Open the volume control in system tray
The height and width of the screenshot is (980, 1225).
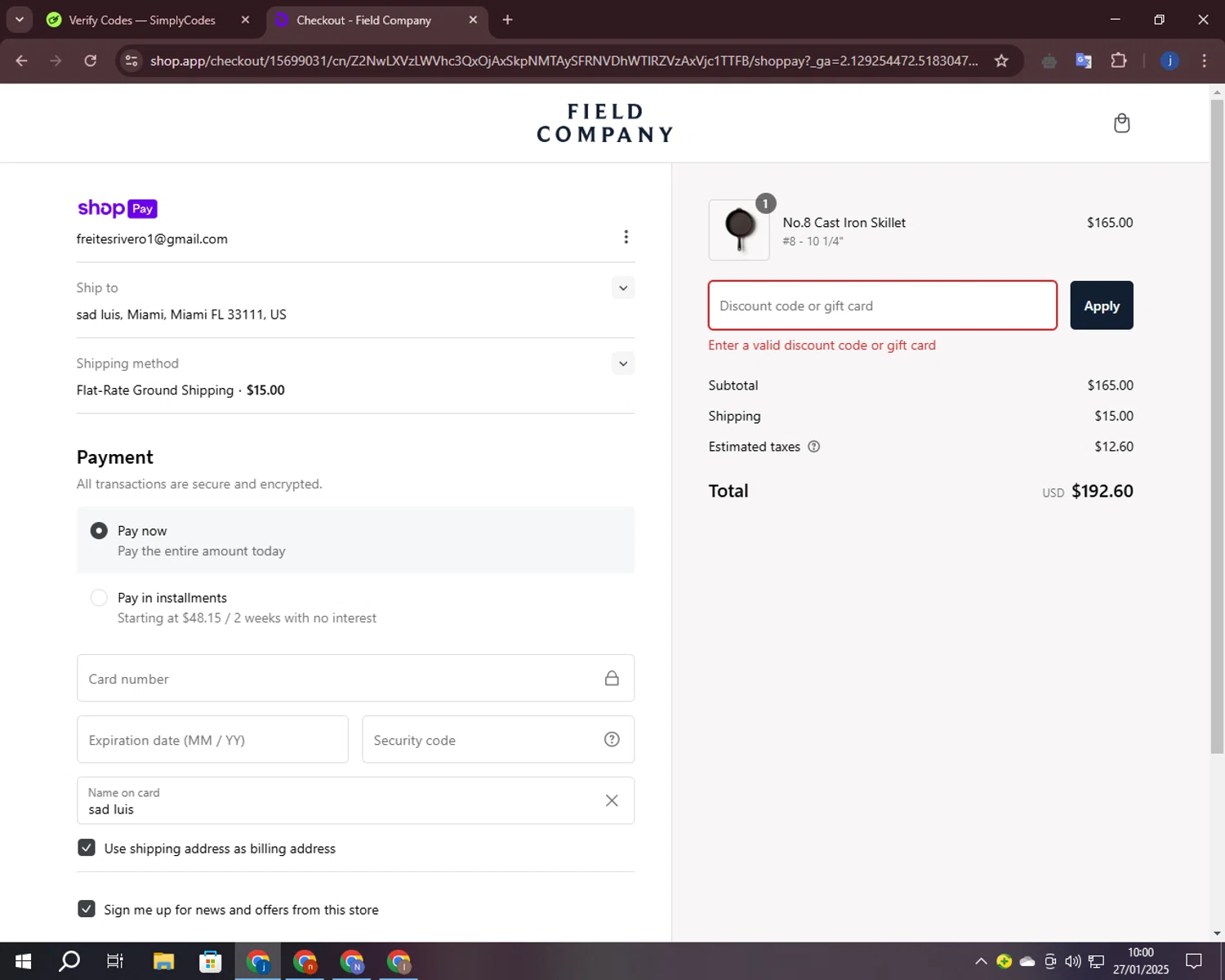[x=1073, y=961]
